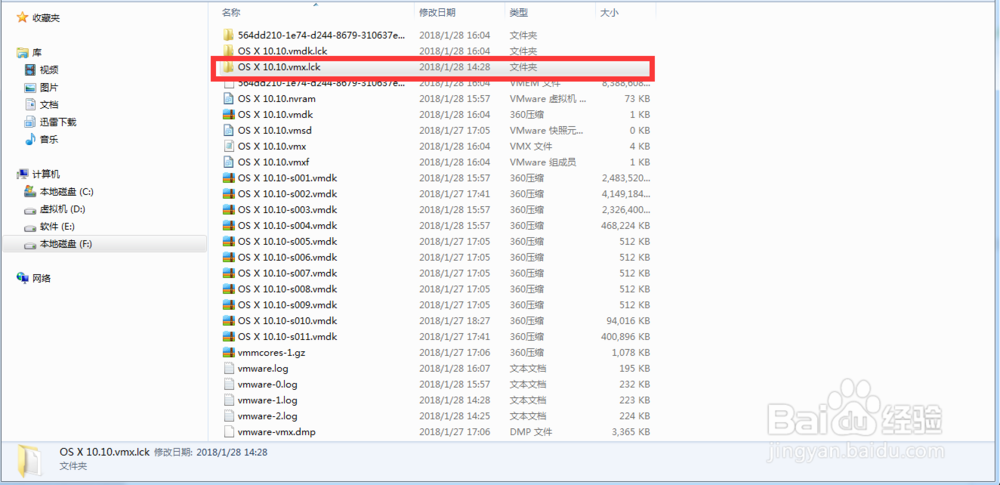Click the OS X 10.10.vmdk archive icon
This screenshot has height=485, width=1000.
tap(228, 114)
